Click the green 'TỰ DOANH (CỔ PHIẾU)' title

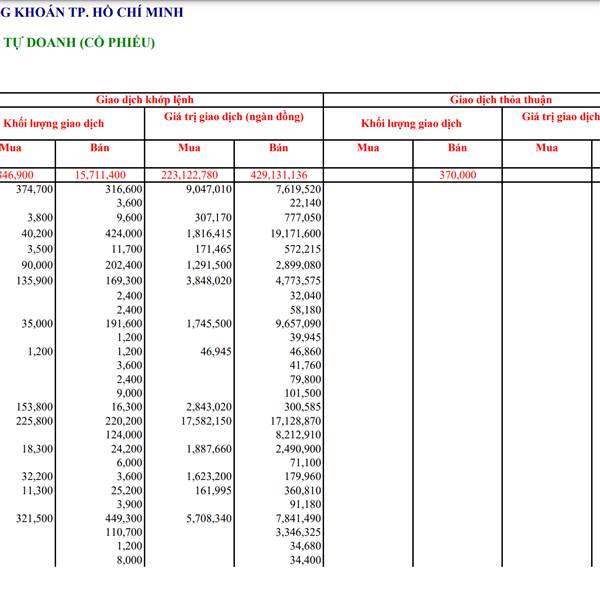(x=79, y=42)
